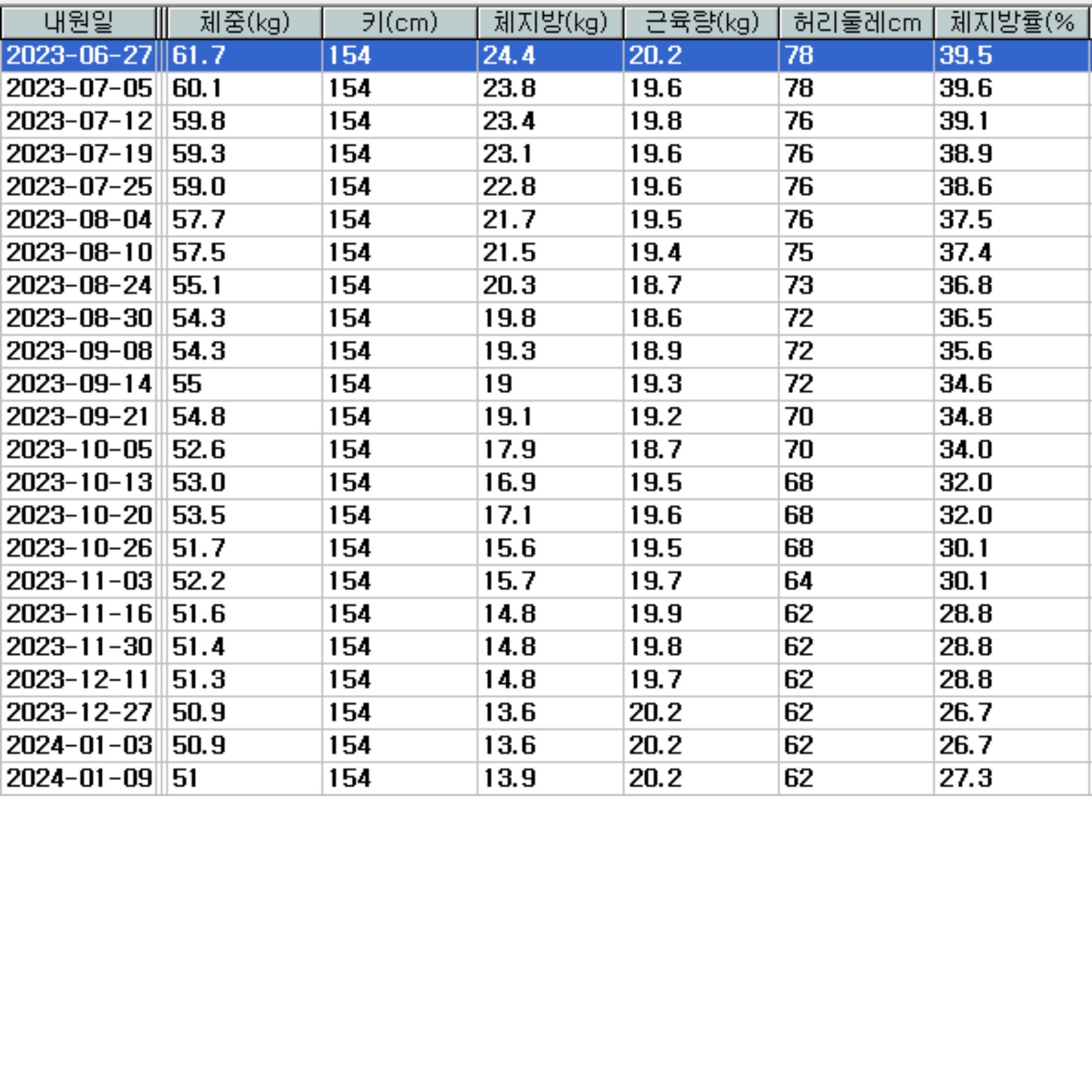This screenshot has width=1092, height=1092.
Task: Click body fat value 20.3
Action: [509, 286]
